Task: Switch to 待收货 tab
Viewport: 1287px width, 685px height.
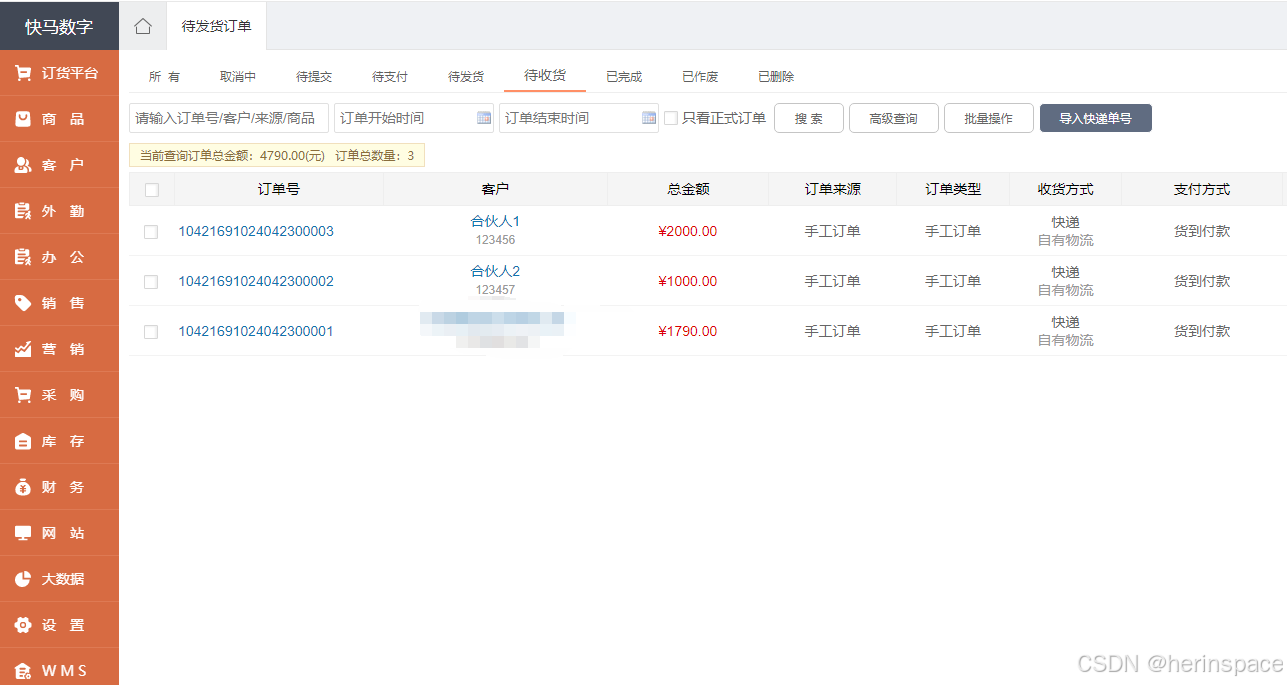Action: coord(545,76)
